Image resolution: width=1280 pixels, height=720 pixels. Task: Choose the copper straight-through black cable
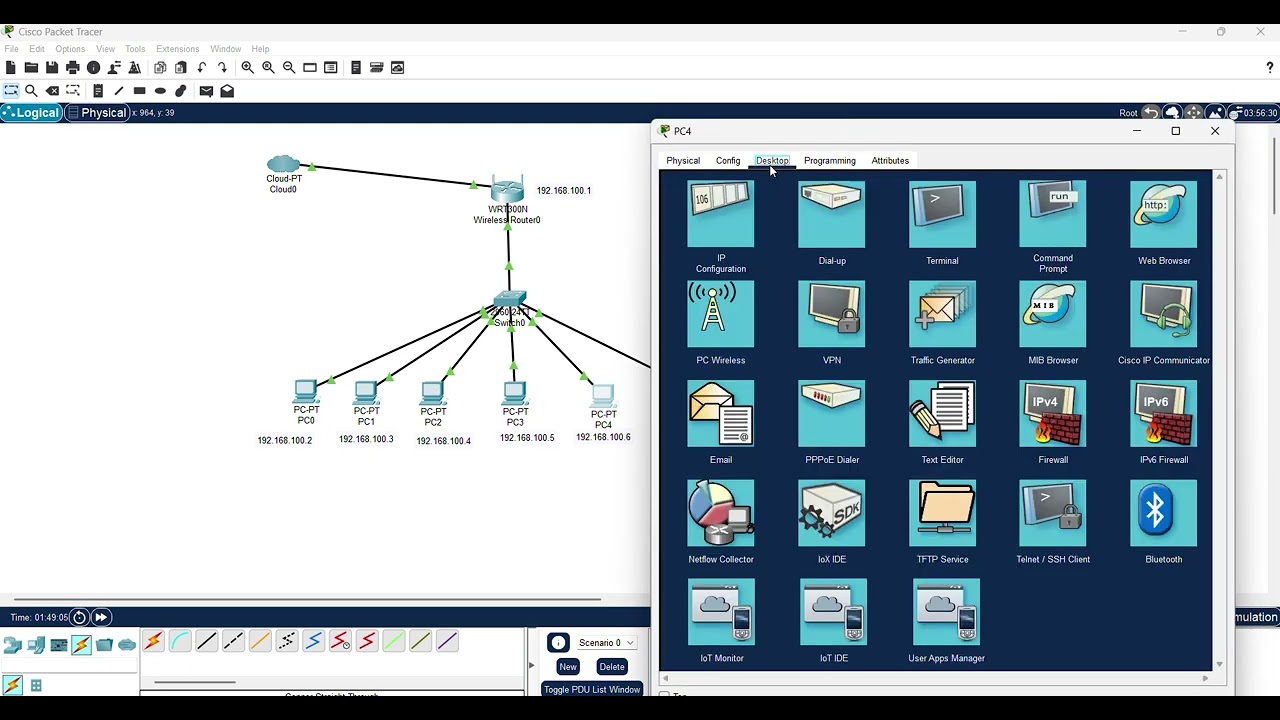coord(206,642)
